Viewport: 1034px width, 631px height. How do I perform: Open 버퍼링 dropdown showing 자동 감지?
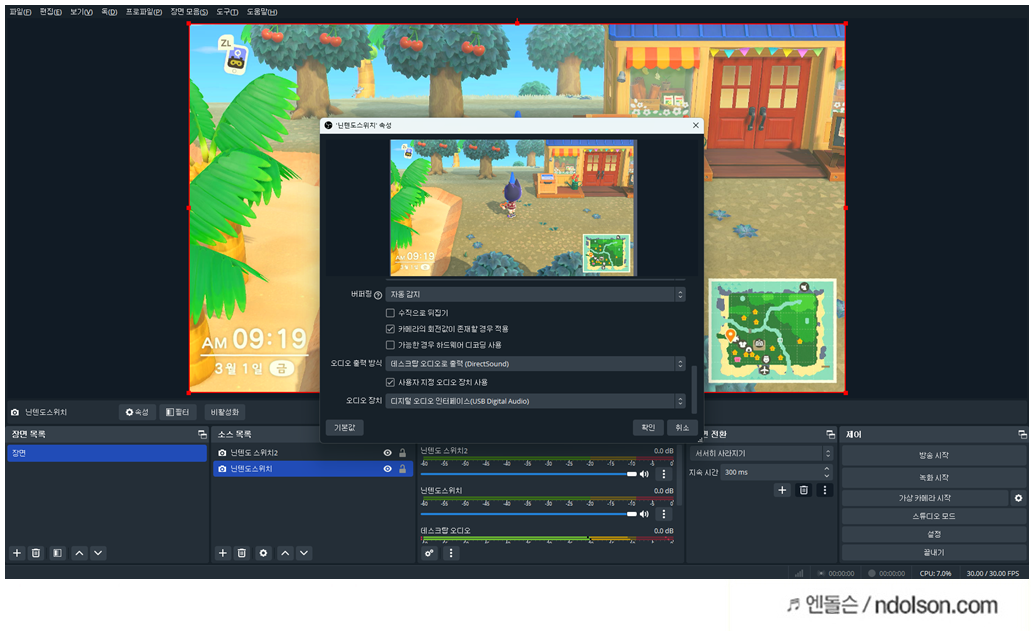(x=535, y=294)
